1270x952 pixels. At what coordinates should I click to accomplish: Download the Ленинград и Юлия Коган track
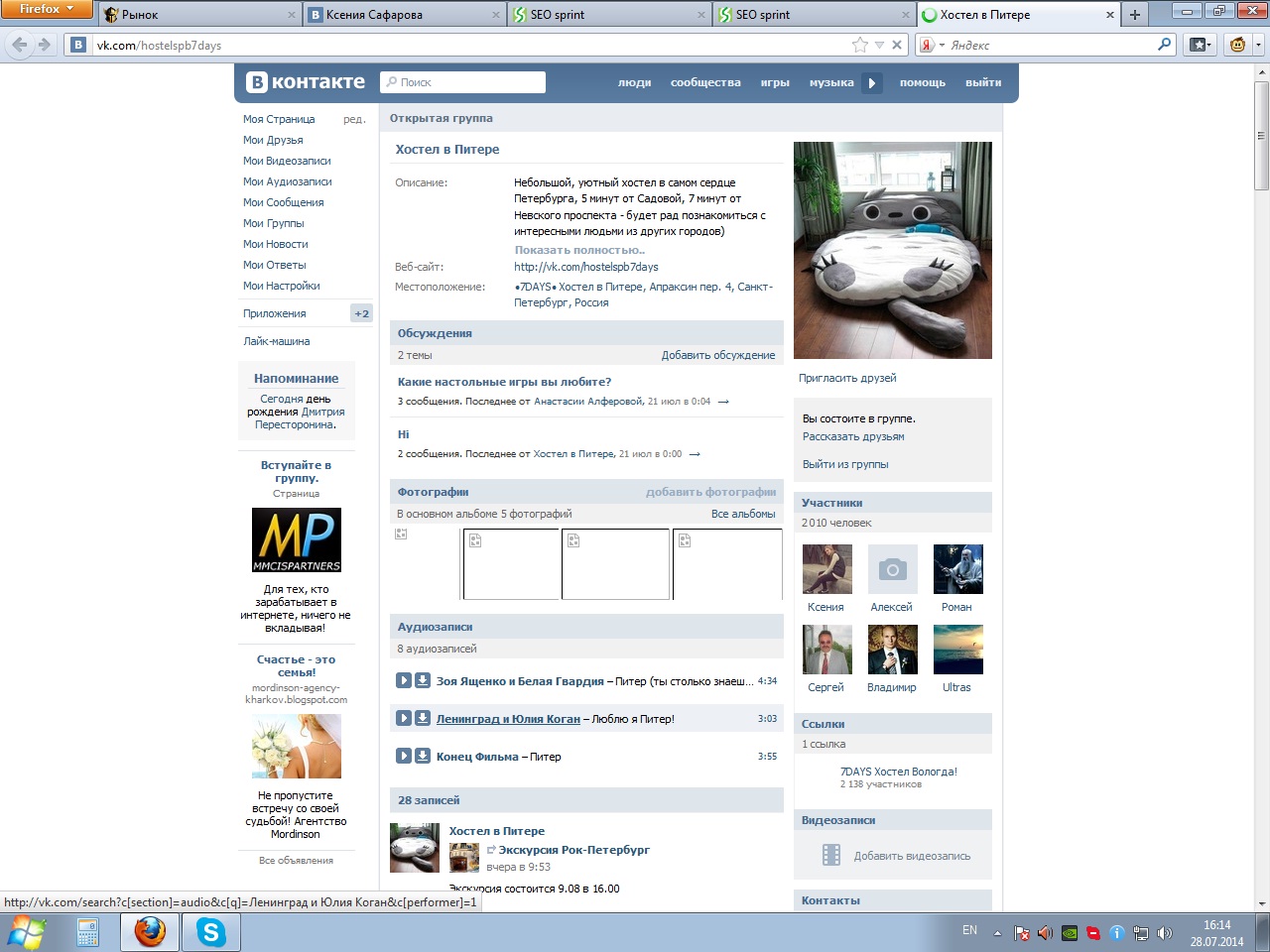(x=422, y=718)
